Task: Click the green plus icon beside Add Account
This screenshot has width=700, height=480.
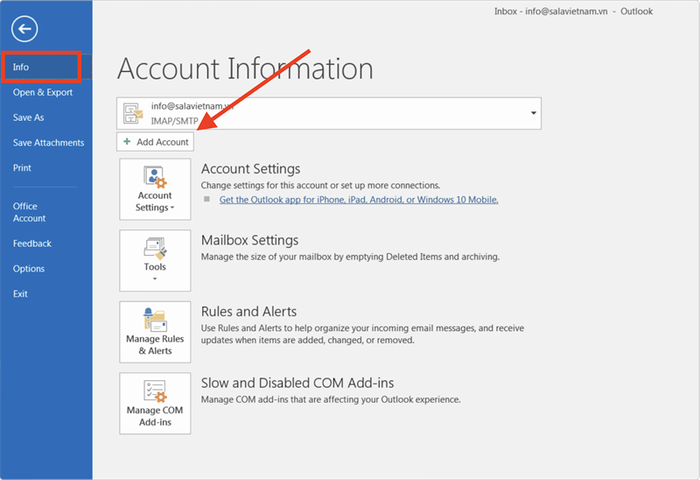Action: 127,142
